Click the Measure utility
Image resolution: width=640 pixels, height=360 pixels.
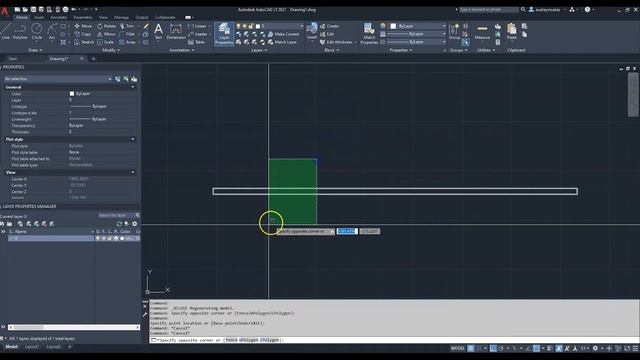coord(482,31)
